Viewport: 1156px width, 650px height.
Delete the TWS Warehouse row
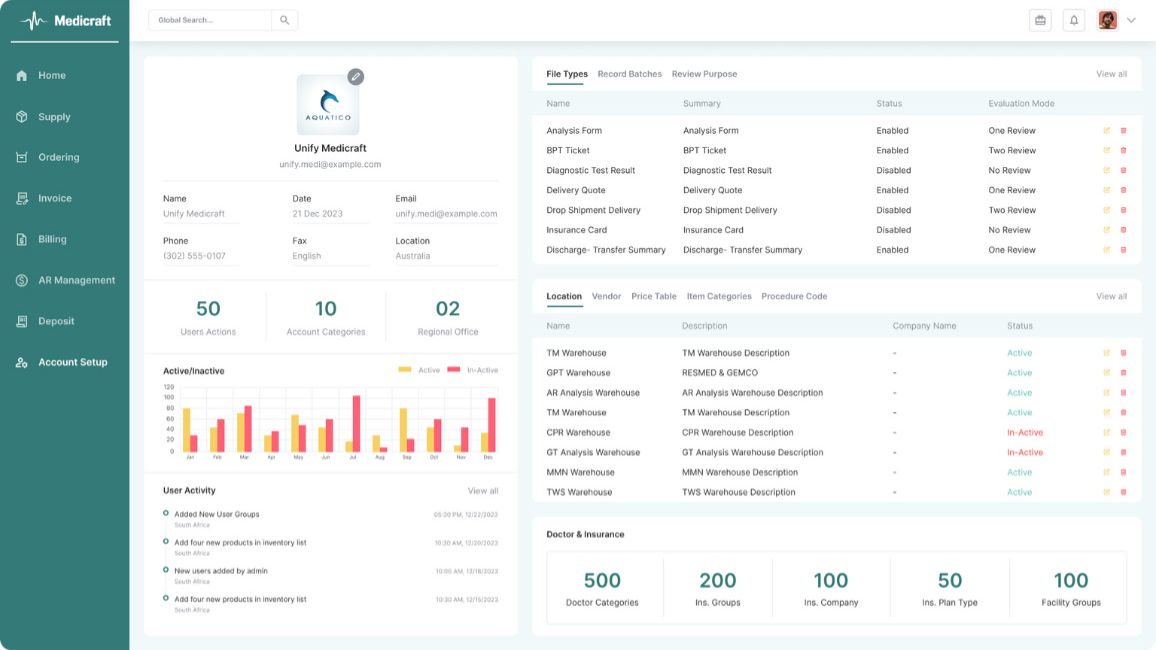(1123, 492)
